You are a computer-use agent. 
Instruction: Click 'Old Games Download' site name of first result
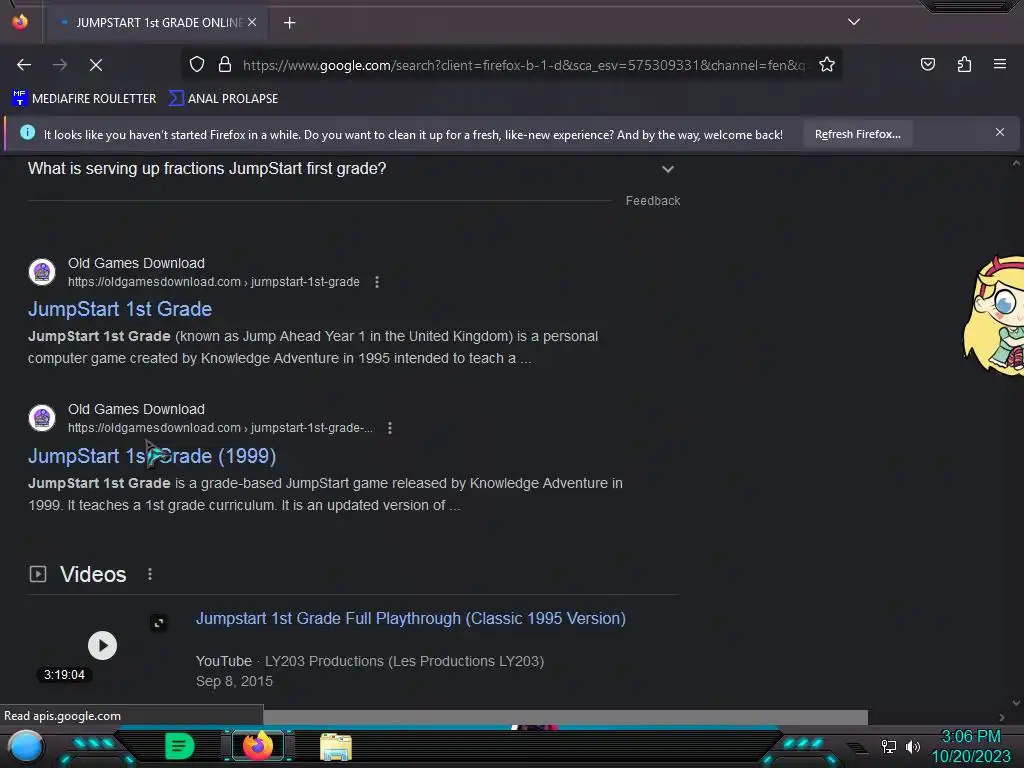[136, 263]
